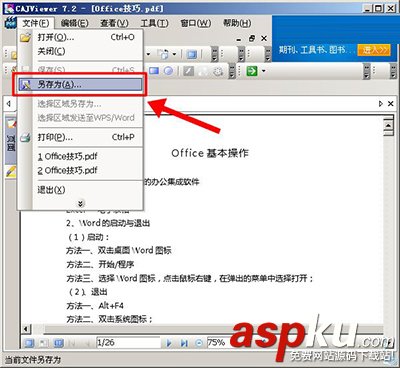Click the dotted gear toolbar icon

coord(218,71)
